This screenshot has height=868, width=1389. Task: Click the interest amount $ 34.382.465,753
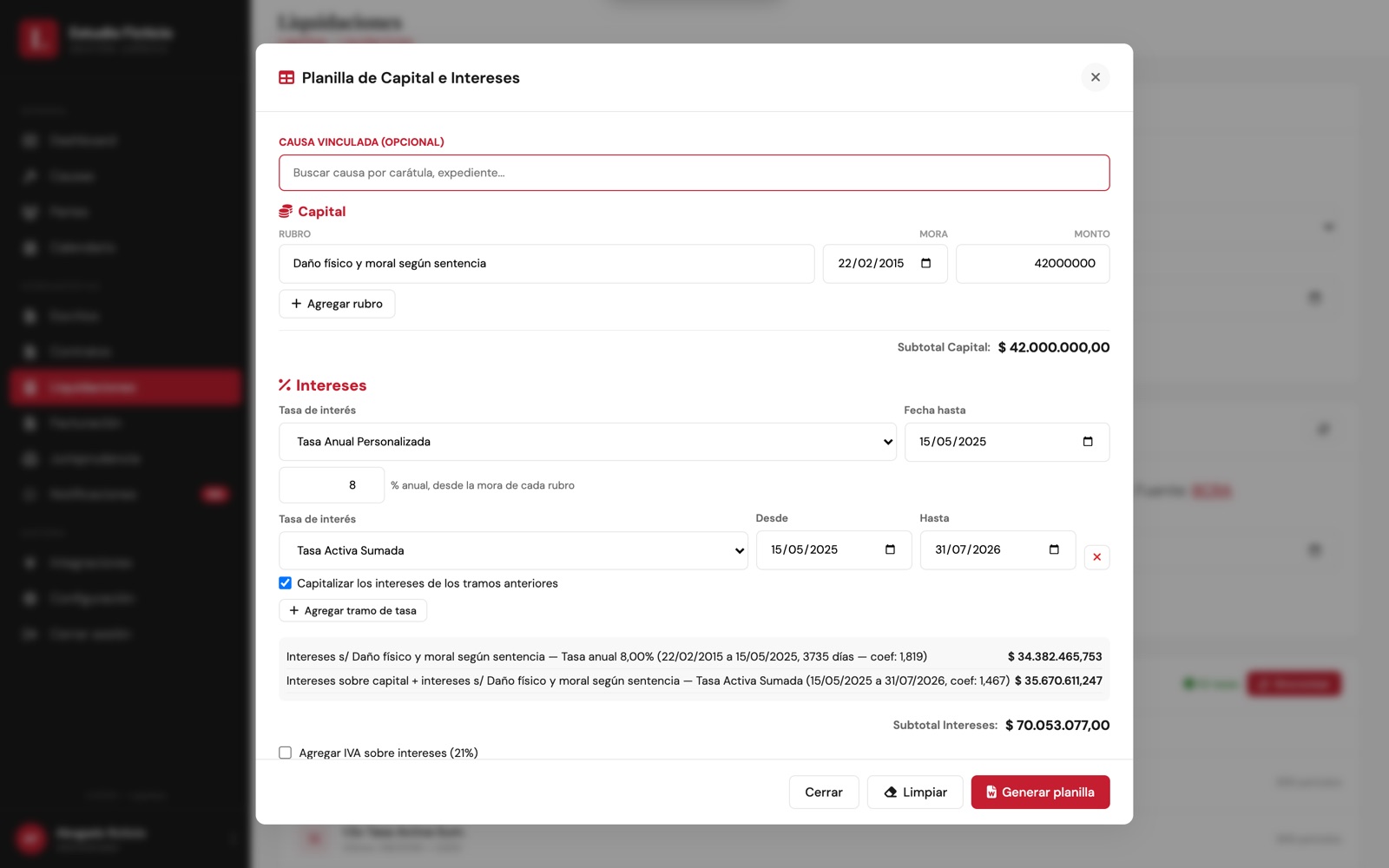click(1055, 657)
